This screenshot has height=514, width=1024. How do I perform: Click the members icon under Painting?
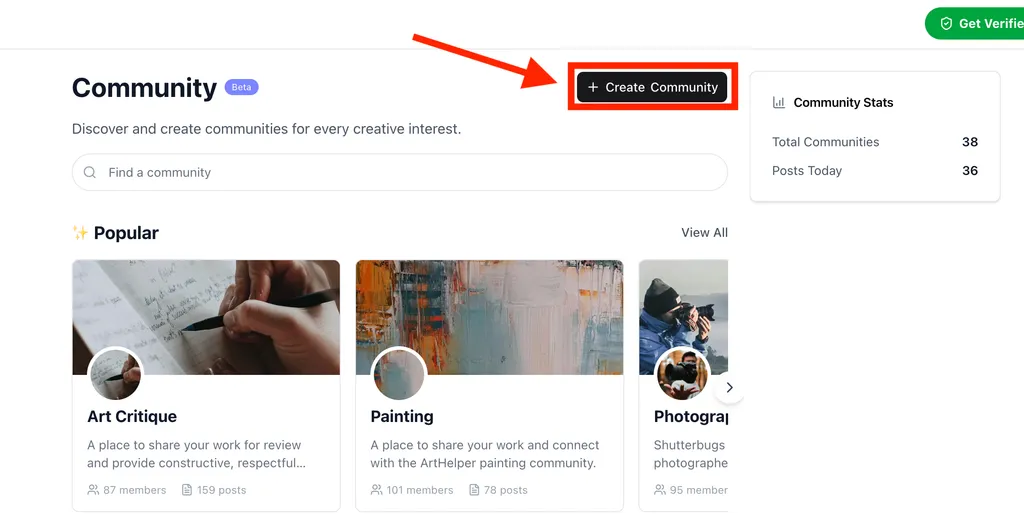[377, 490]
